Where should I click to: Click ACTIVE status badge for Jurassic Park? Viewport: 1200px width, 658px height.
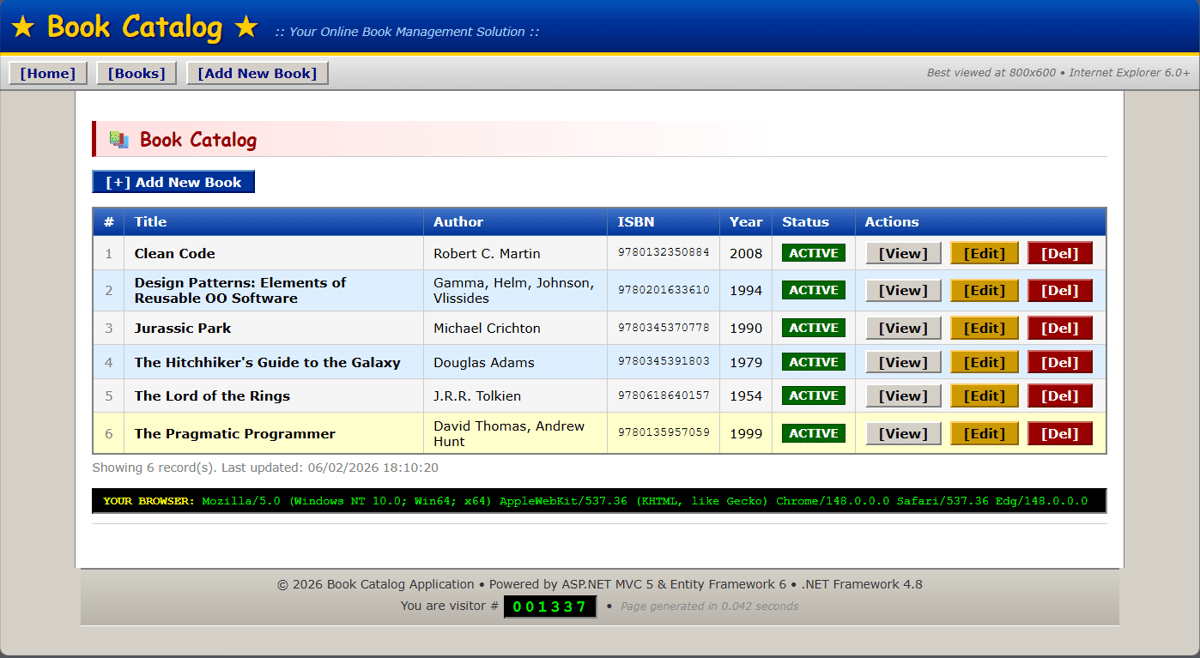[x=813, y=328]
